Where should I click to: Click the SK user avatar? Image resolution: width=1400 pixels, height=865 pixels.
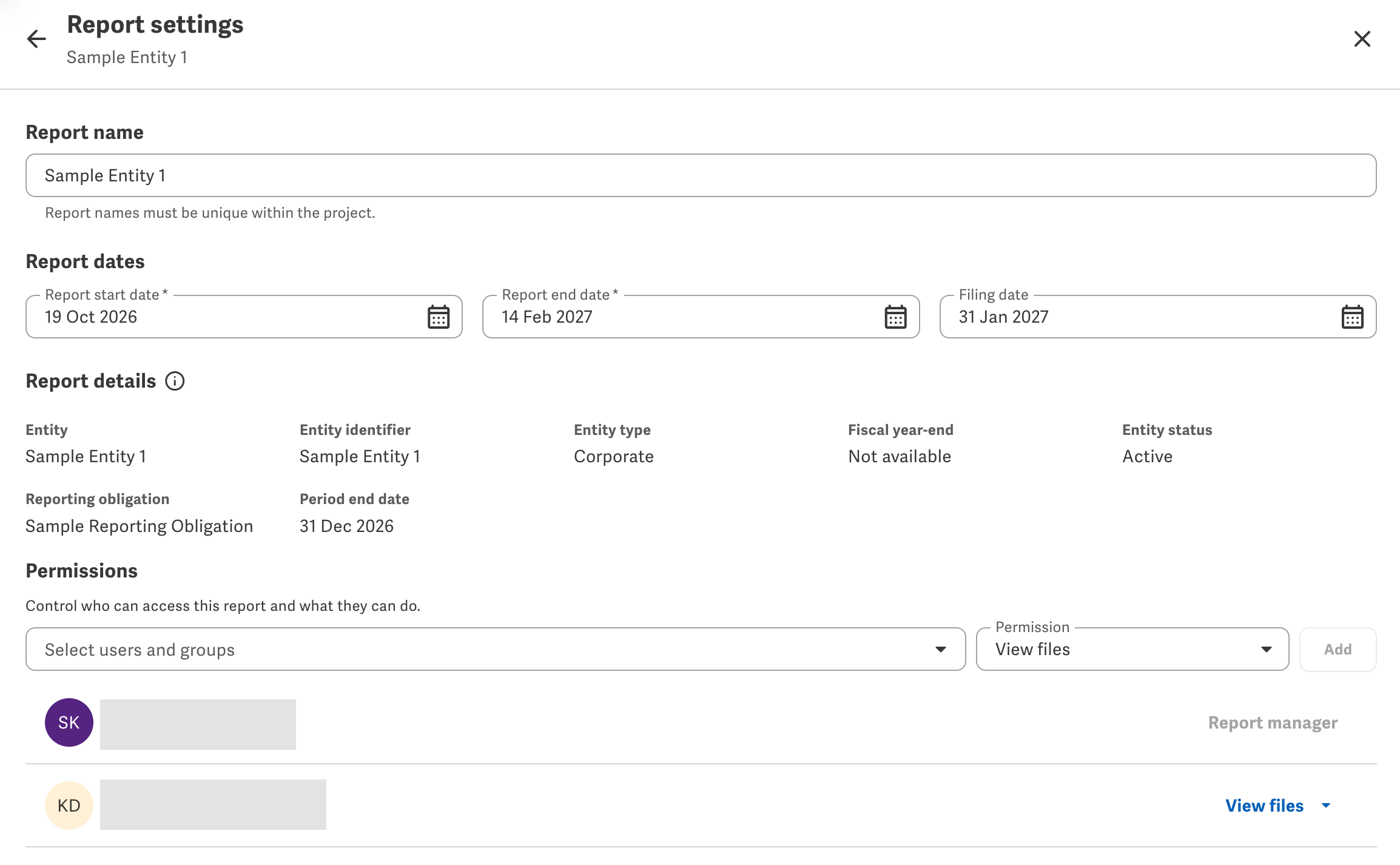[69, 722]
